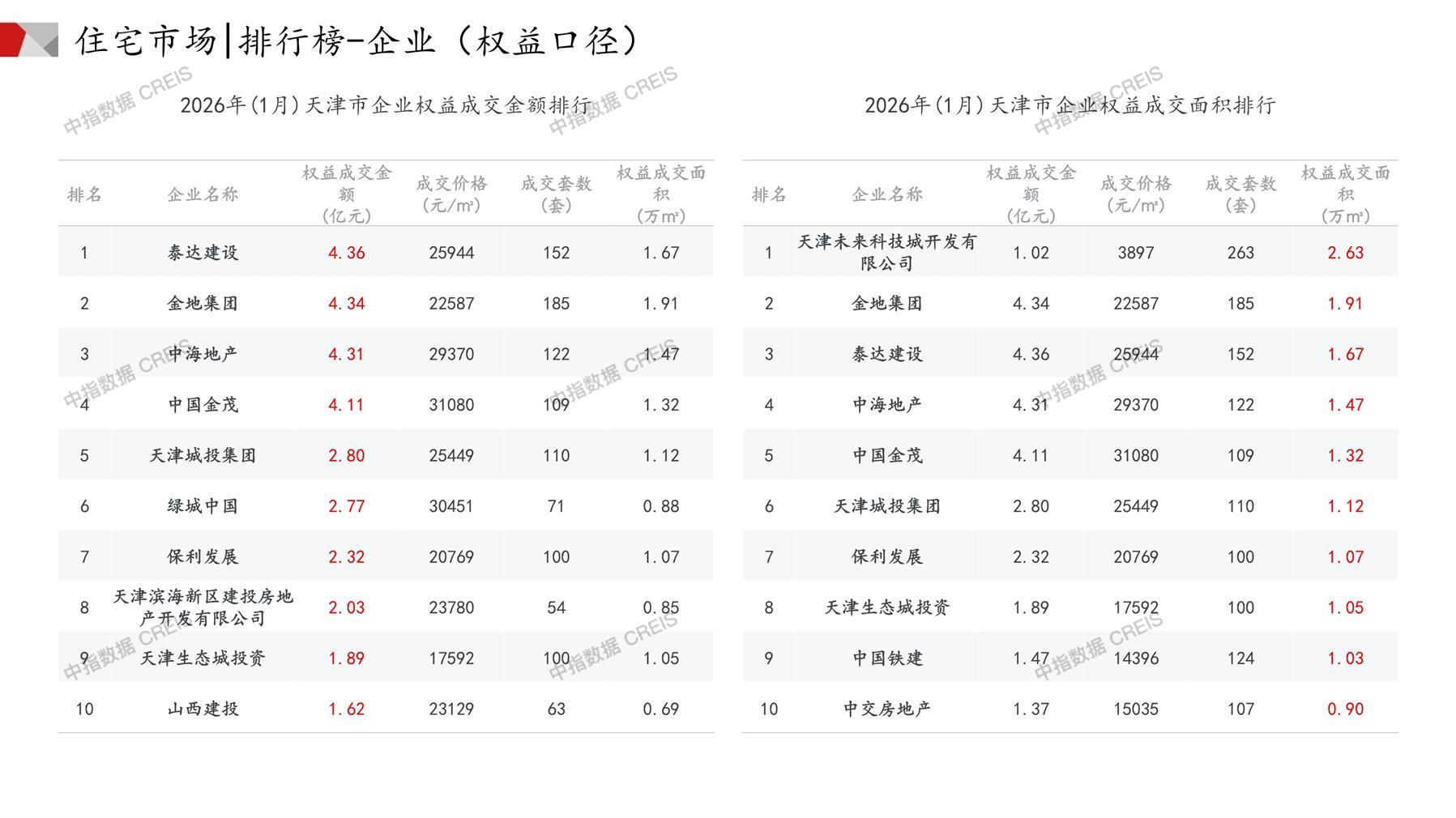Click 天津未来科技城开发有限公司 company name
The width and height of the screenshot is (1456, 818).
(886, 253)
